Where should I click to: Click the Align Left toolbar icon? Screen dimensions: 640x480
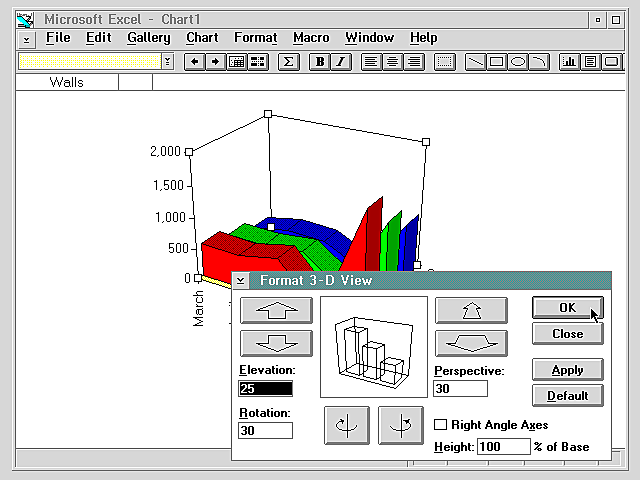(371, 62)
